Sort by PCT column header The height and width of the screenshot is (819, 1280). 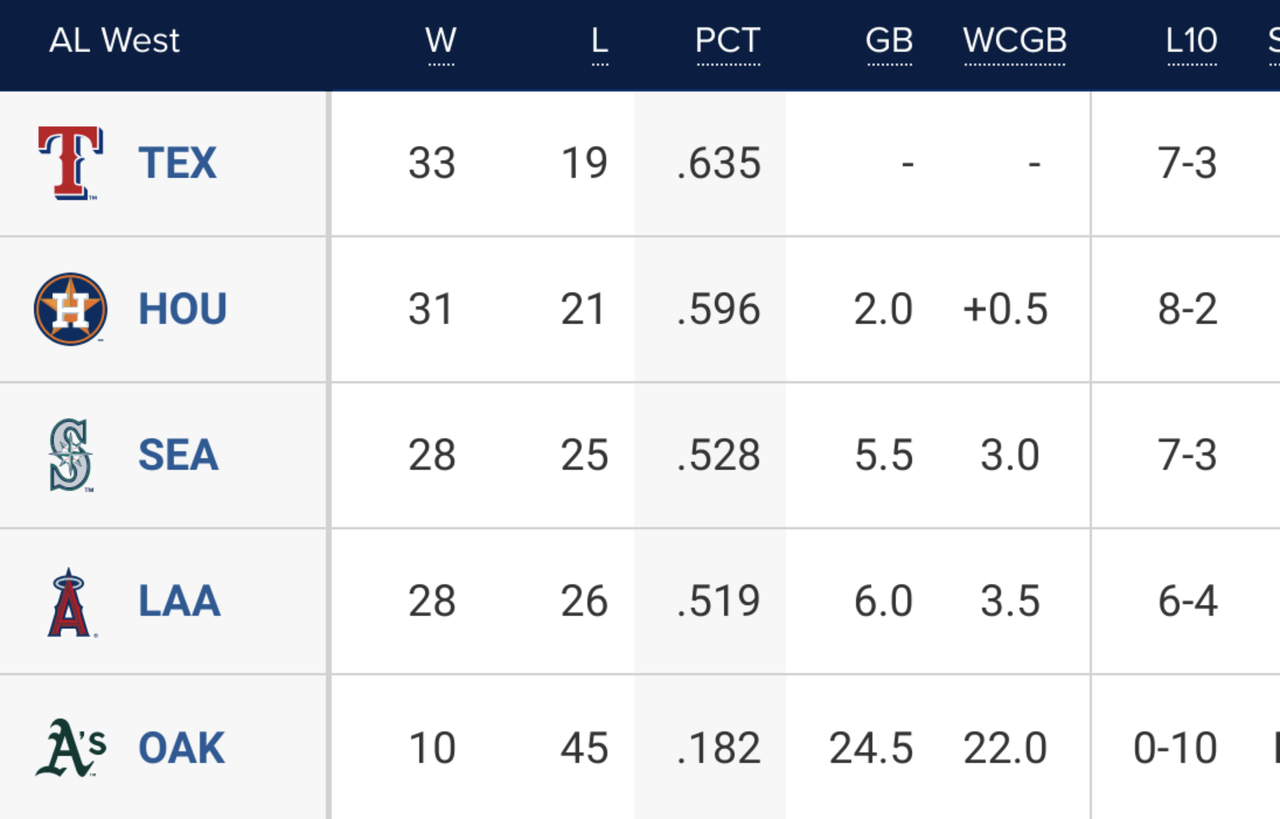click(728, 41)
